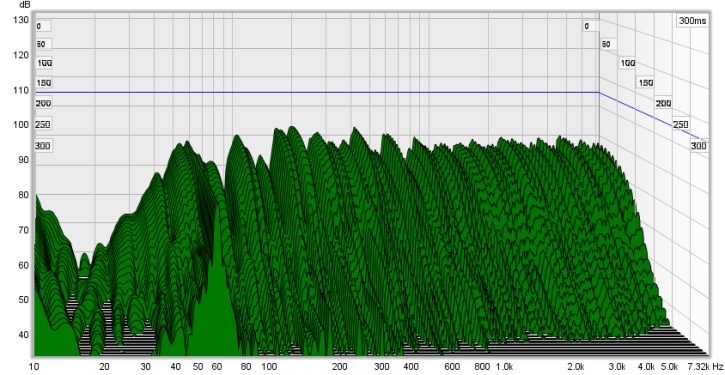Click the 1.0k frequency axis label
This screenshot has height=375, width=725.
pyautogui.click(x=504, y=366)
